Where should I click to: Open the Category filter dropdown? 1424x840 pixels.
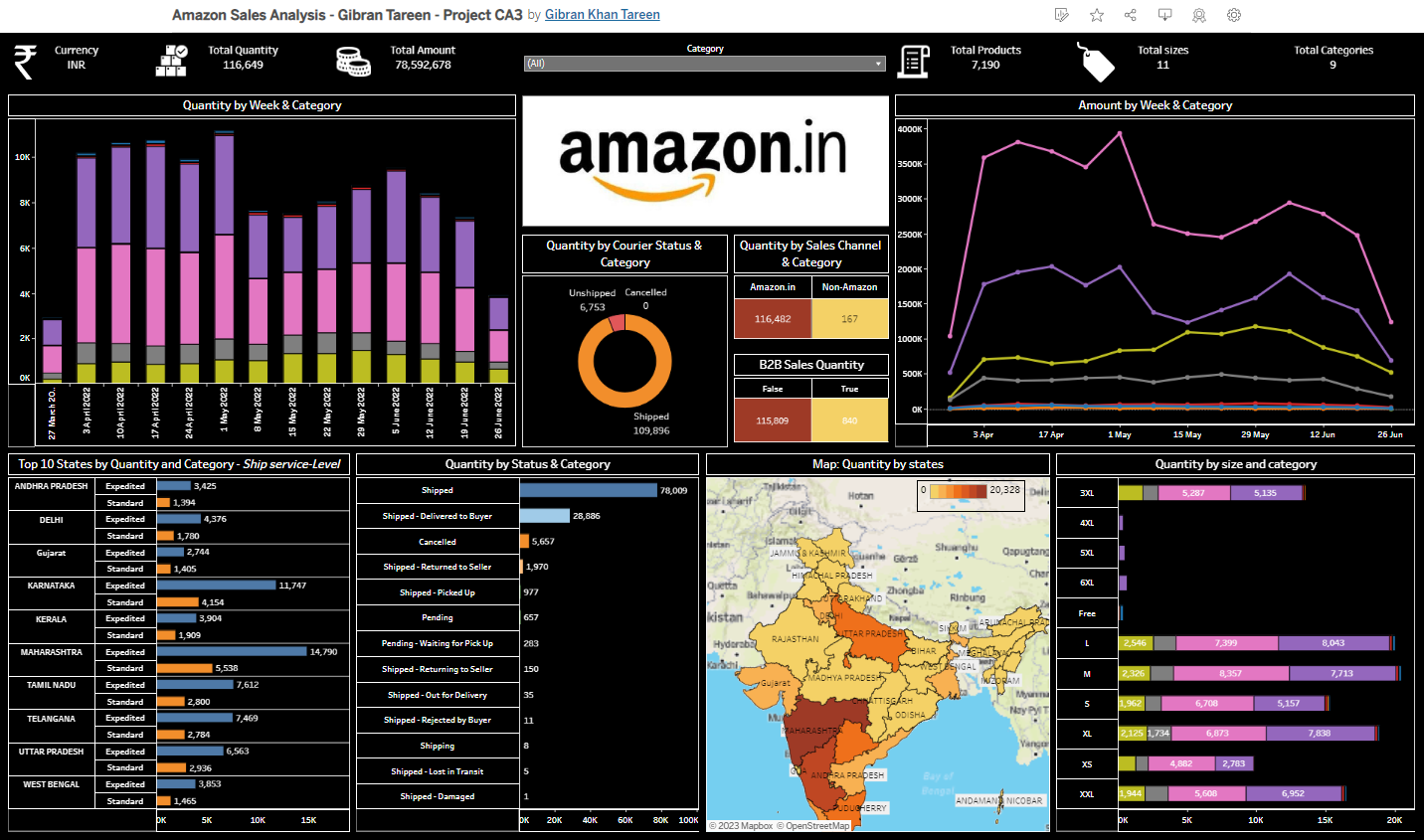[877, 62]
